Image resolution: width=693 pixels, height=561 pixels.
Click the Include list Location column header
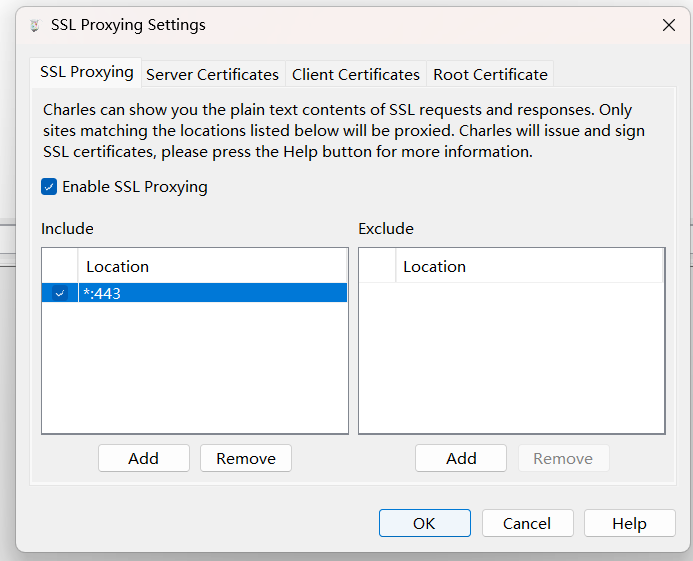point(212,267)
